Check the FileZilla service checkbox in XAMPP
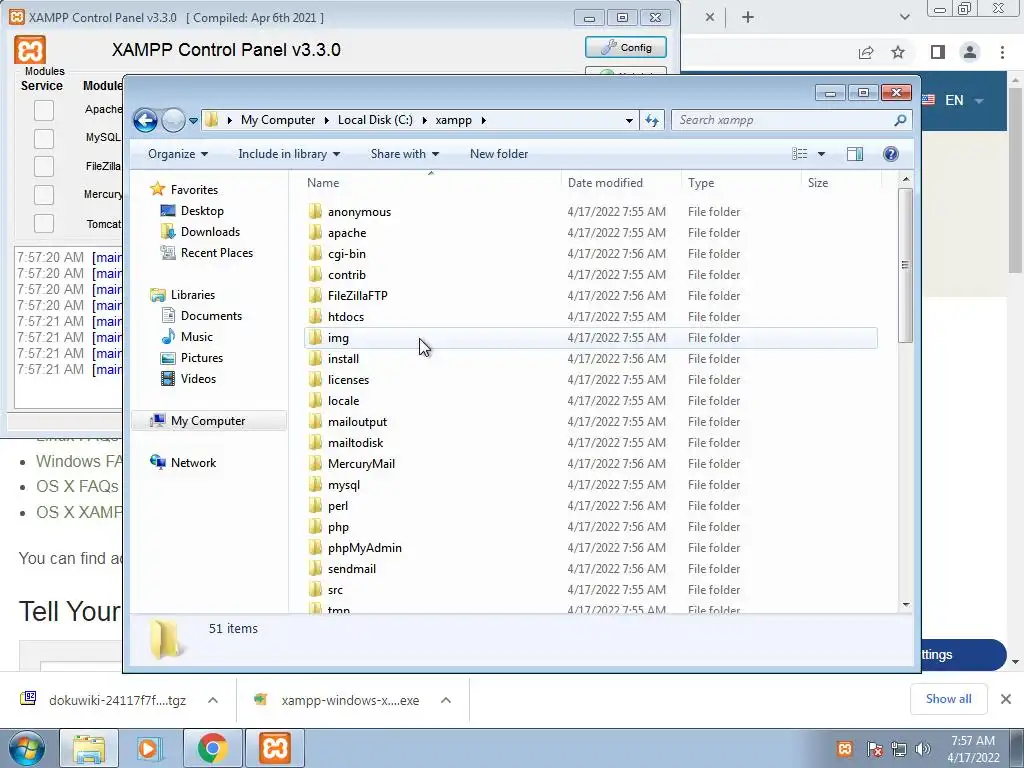Image resolution: width=1024 pixels, height=768 pixels. tap(44, 167)
